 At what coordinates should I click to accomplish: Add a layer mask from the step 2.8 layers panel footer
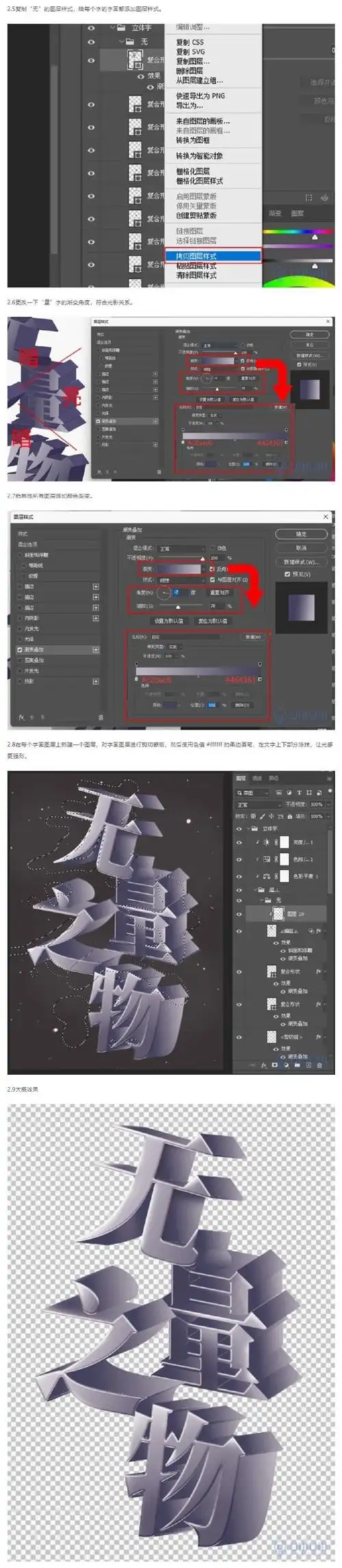pos(275,1065)
